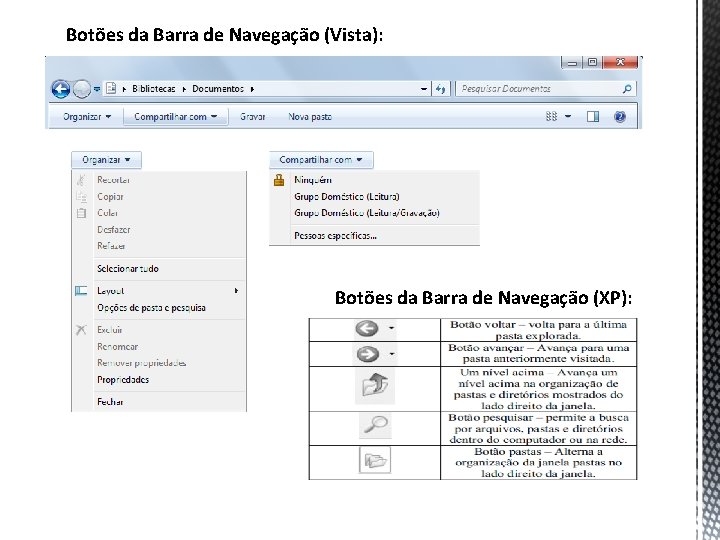Click the blue Help icon
Image resolution: width=720 pixels, height=540 pixels.
620,117
